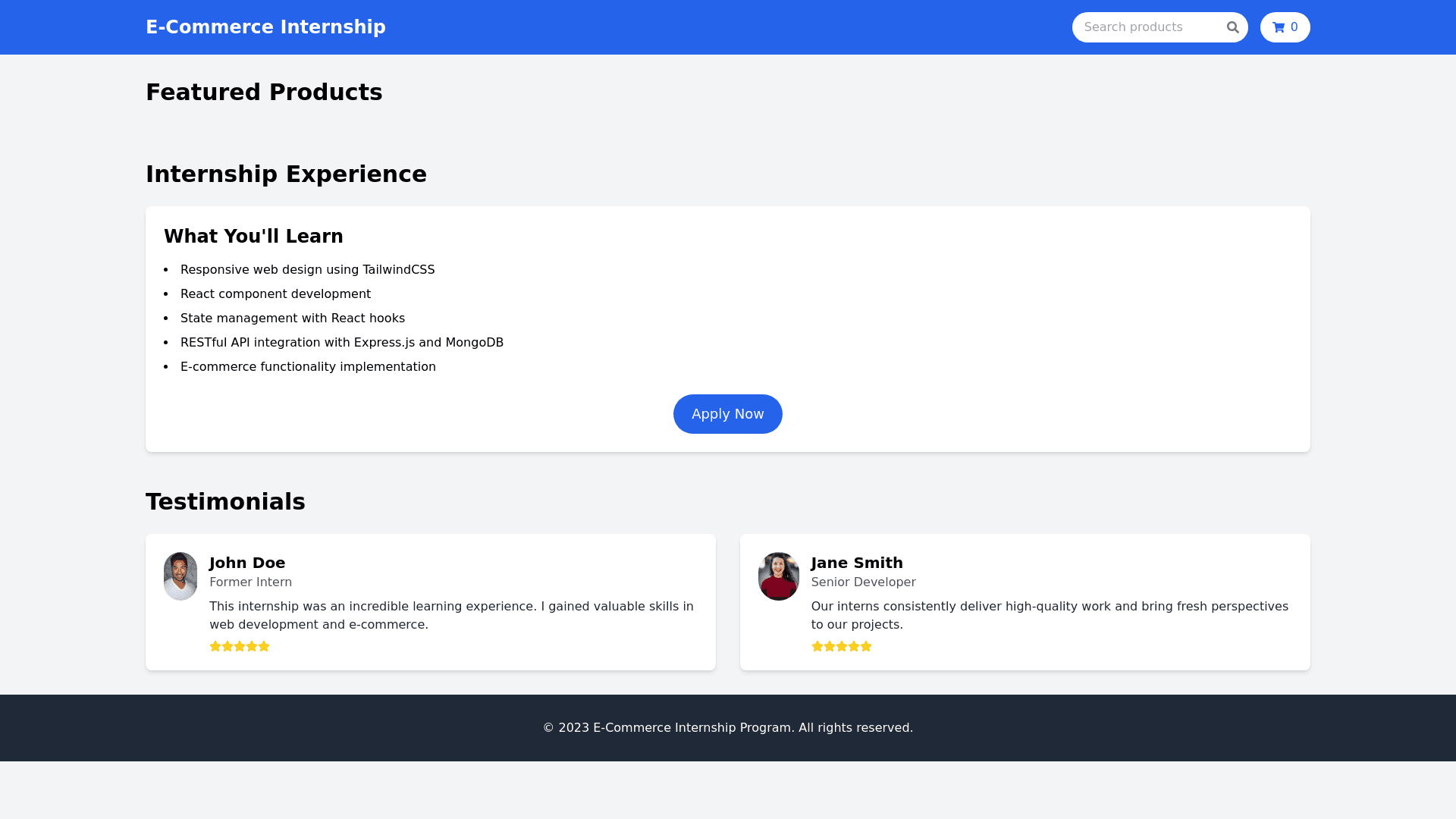The image size is (1456, 819).
Task: Click first star in Jane Smith's rating
Action: point(817,646)
